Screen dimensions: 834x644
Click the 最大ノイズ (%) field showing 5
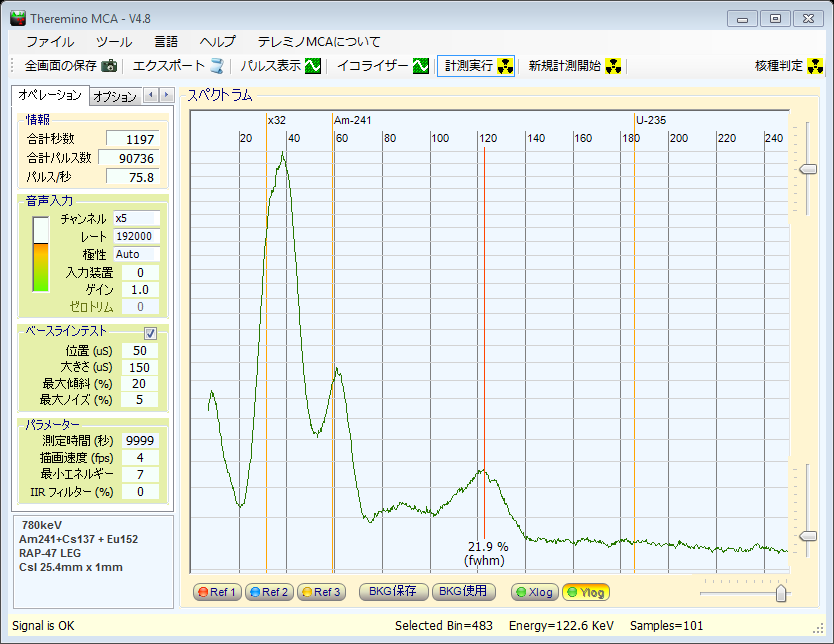pos(140,399)
